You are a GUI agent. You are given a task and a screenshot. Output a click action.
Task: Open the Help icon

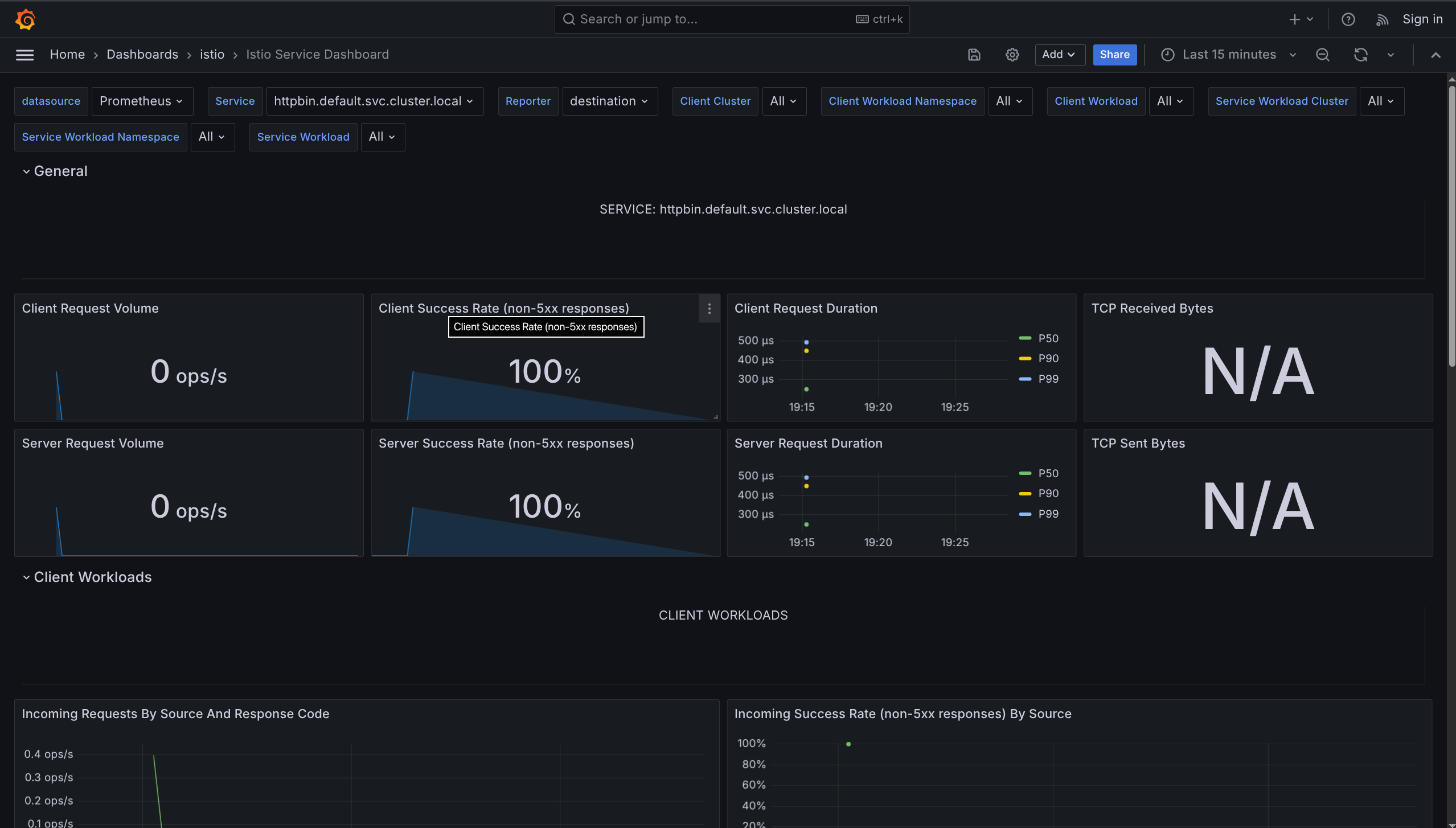[1348, 19]
